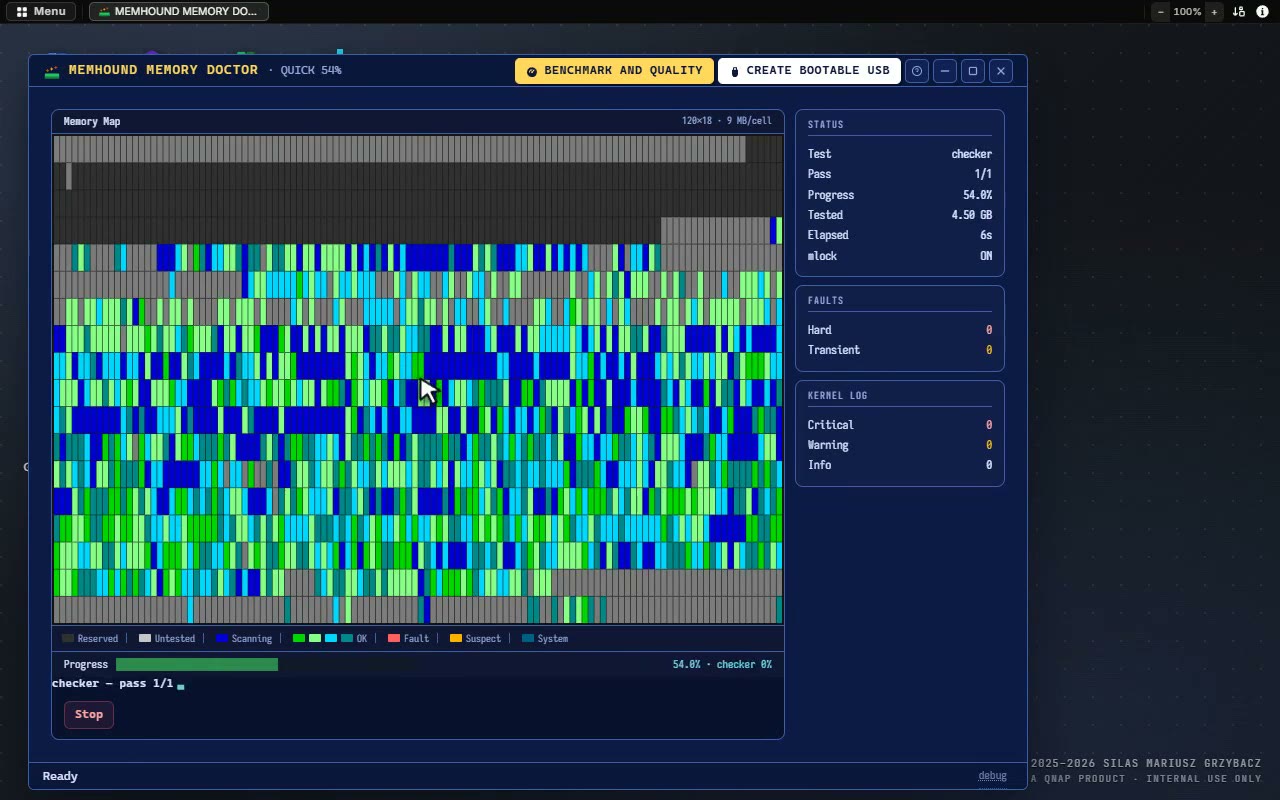Click the Critical kernel log count
Viewport: 1280px width, 800px height.
click(x=989, y=425)
